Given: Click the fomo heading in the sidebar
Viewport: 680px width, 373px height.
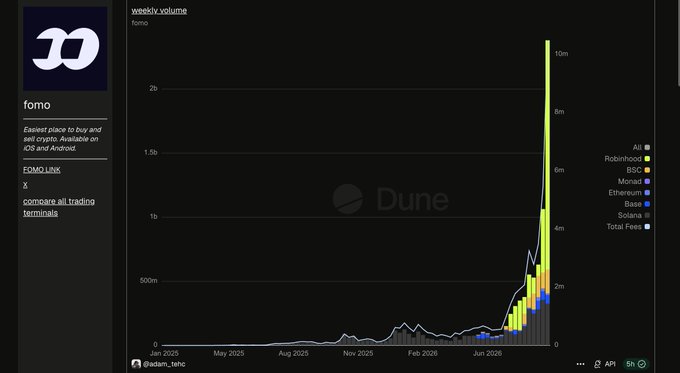Looking at the screenshot, I should pos(37,105).
